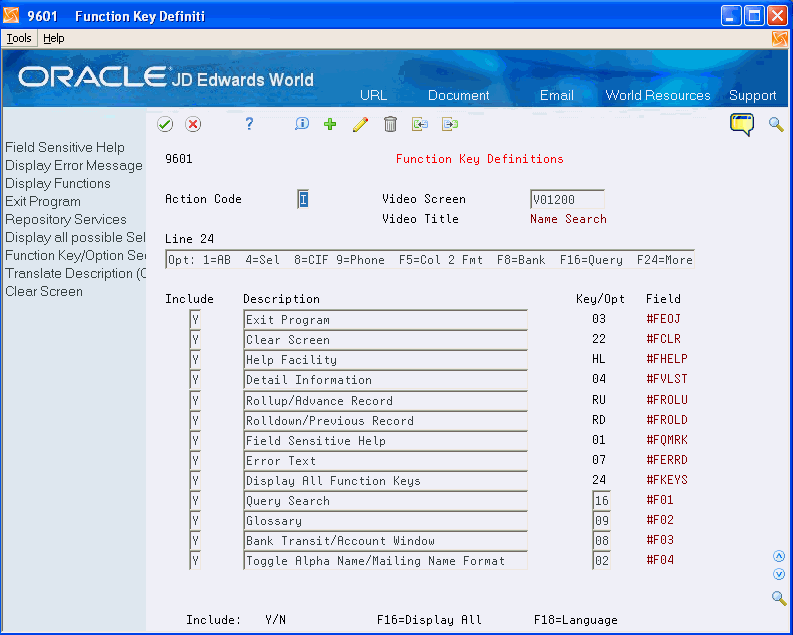Click the red X cancel icon
This screenshot has width=793, height=635.
pyautogui.click(x=193, y=124)
